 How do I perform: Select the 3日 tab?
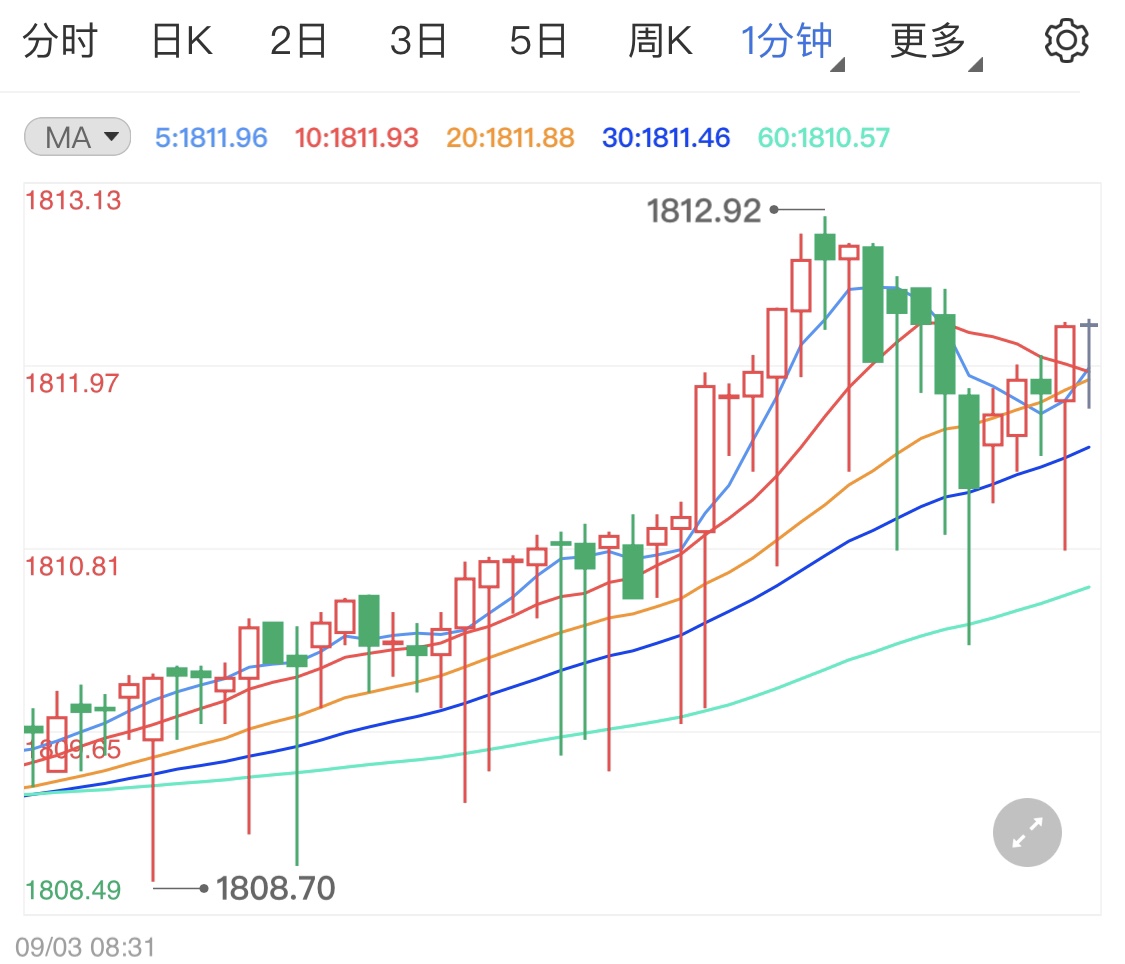pos(418,40)
